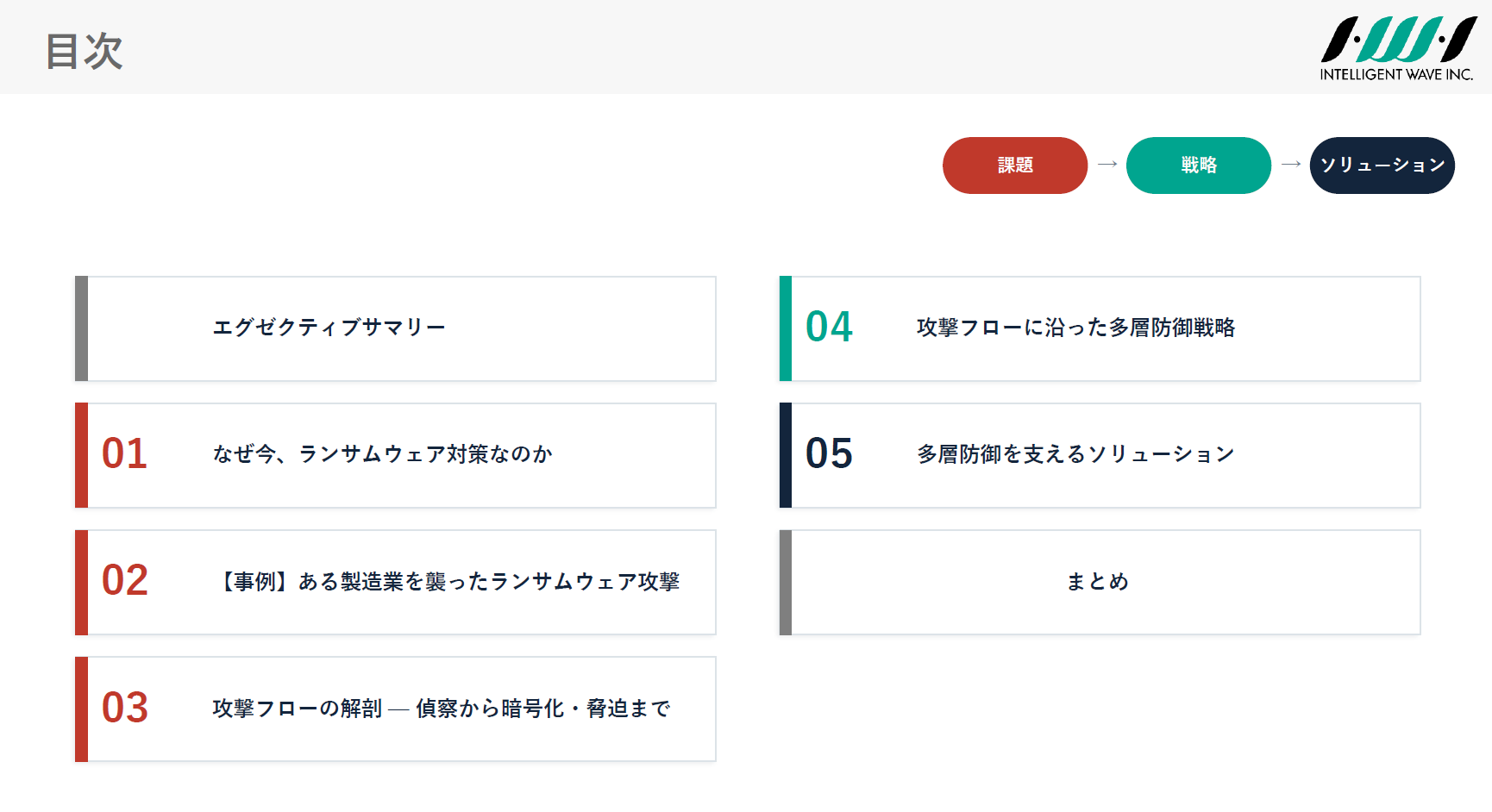This screenshot has width=1492, height=812.
Task: Select the green 戦略 pill
Action: (x=1199, y=166)
